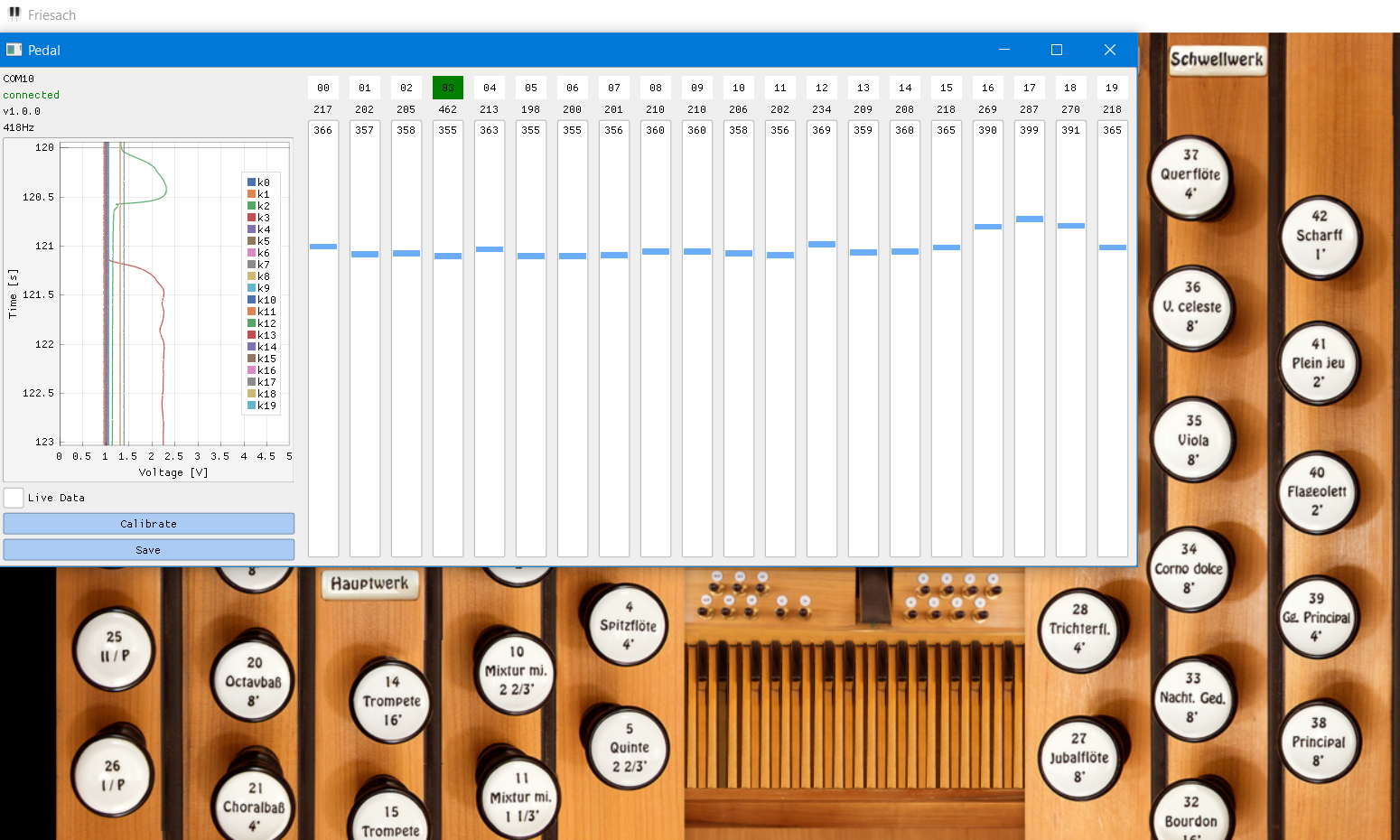
Task: Select key label 04
Action: (x=490, y=88)
